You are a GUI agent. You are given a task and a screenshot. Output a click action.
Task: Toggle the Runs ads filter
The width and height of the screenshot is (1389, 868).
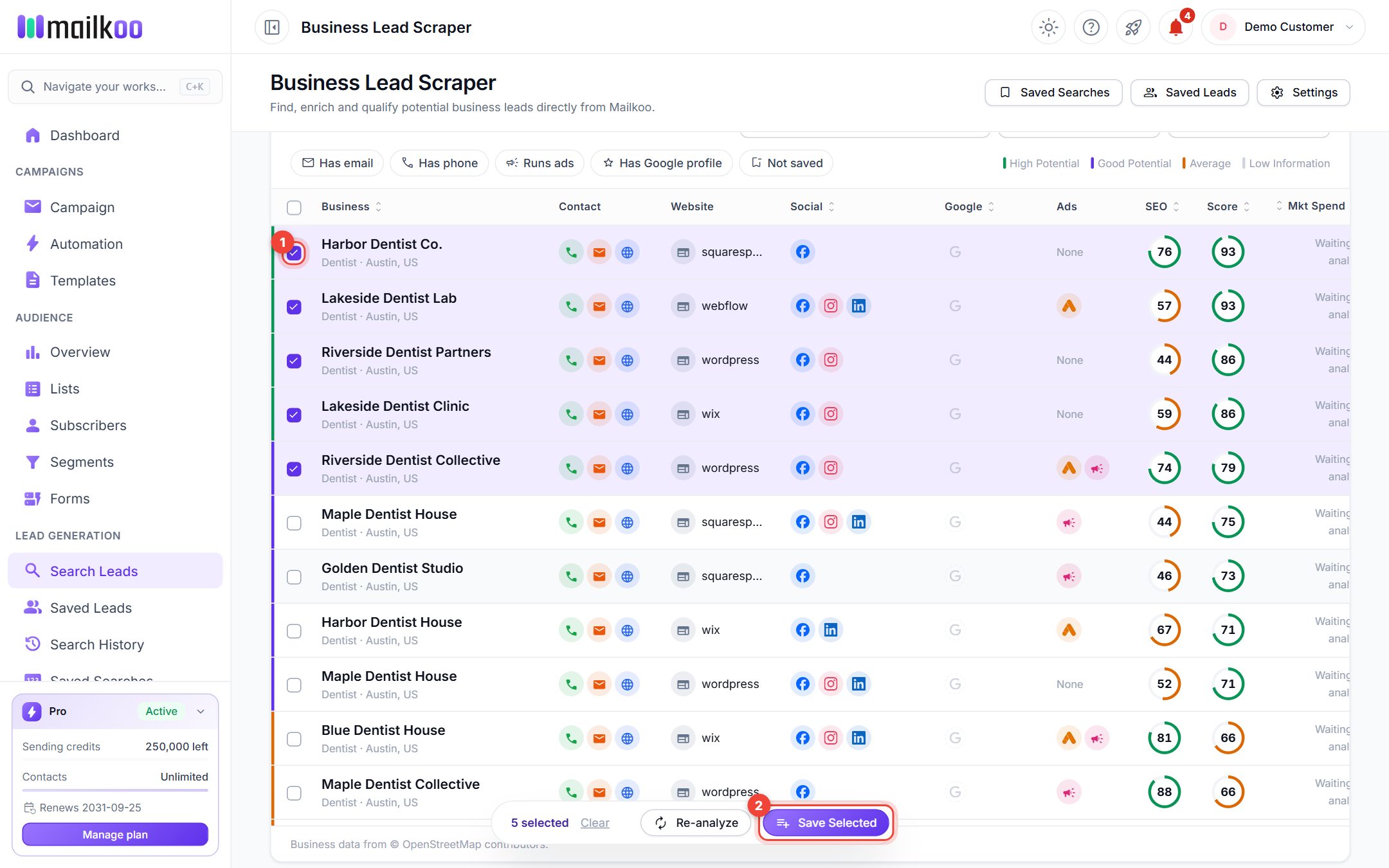point(539,163)
